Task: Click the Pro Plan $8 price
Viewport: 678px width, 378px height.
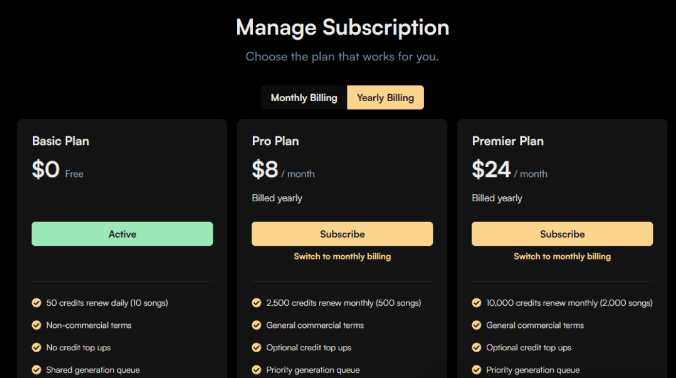Action: (x=265, y=169)
